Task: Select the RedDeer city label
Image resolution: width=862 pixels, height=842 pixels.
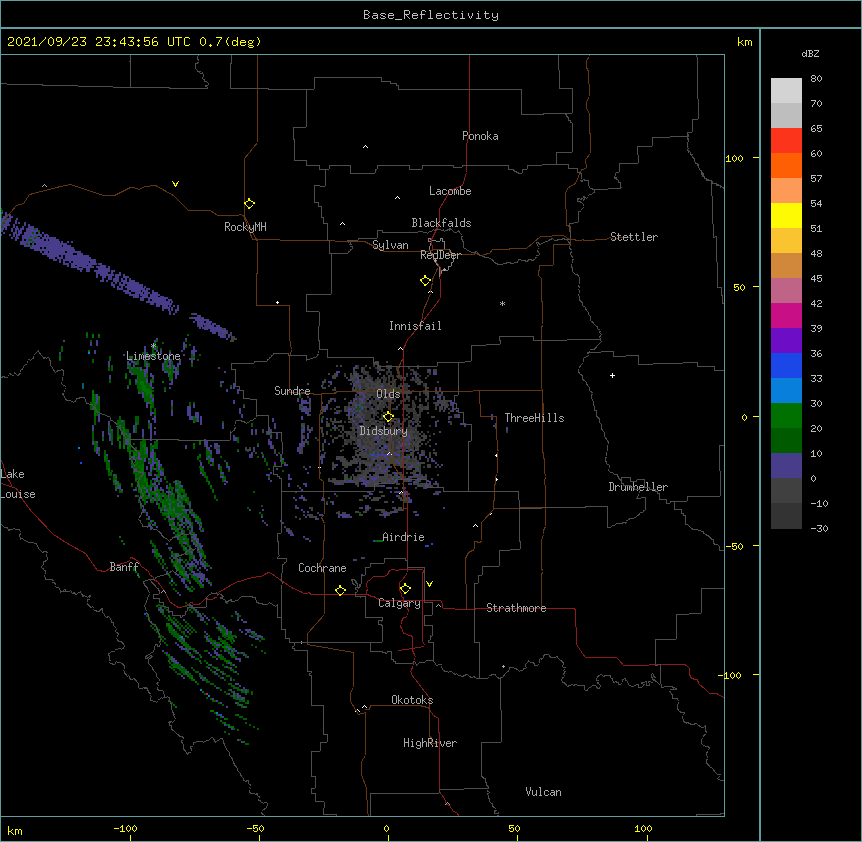Action: pyautogui.click(x=440, y=255)
